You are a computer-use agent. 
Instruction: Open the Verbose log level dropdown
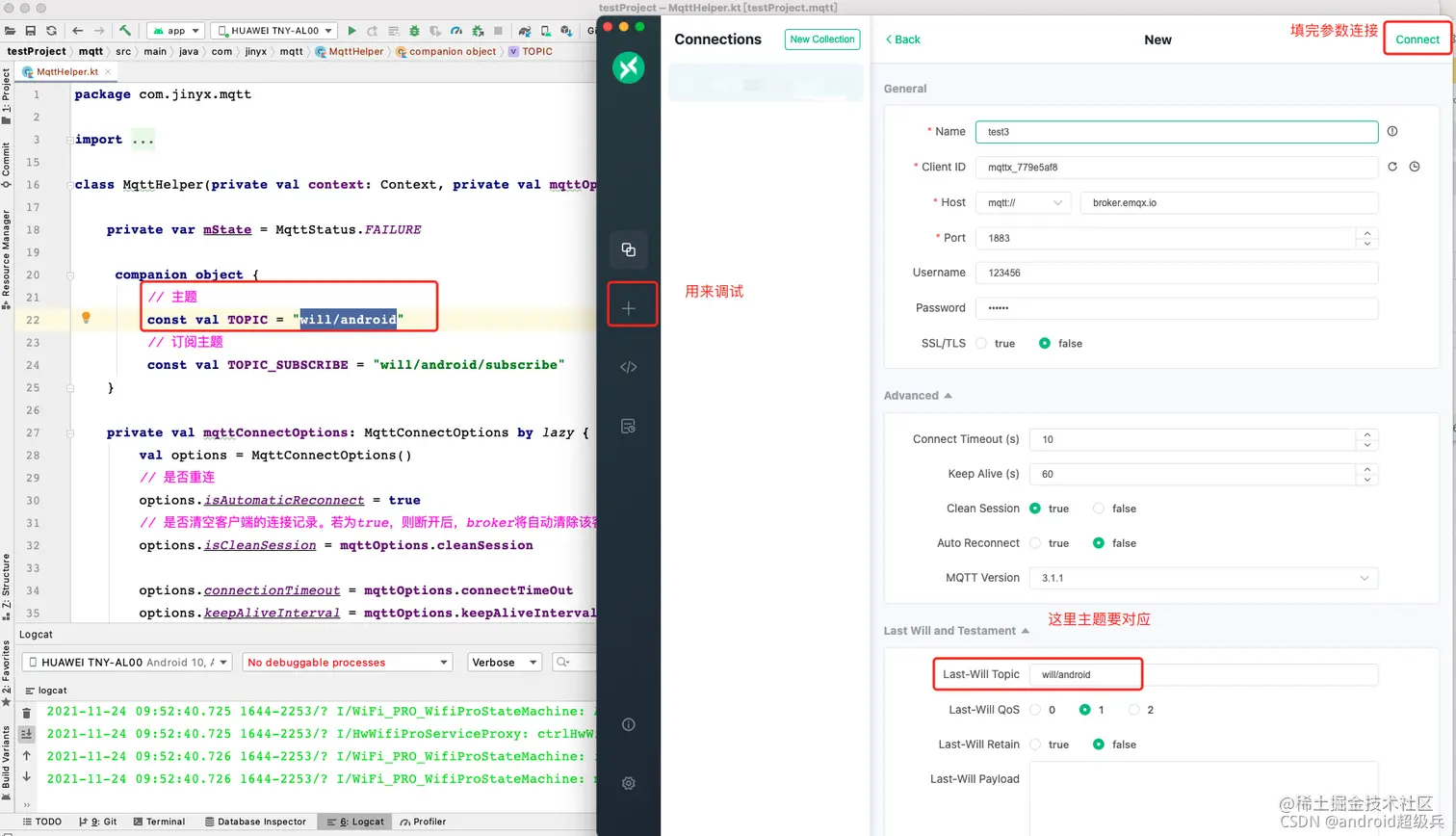[x=506, y=663]
